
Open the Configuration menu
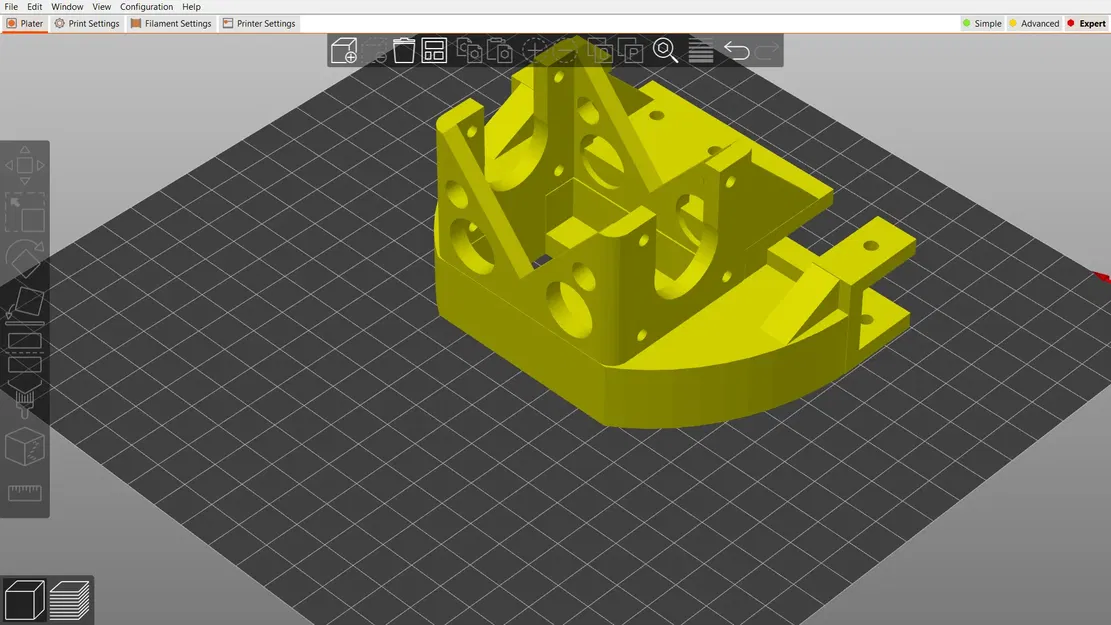pyautogui.click(x=146, y=6)
